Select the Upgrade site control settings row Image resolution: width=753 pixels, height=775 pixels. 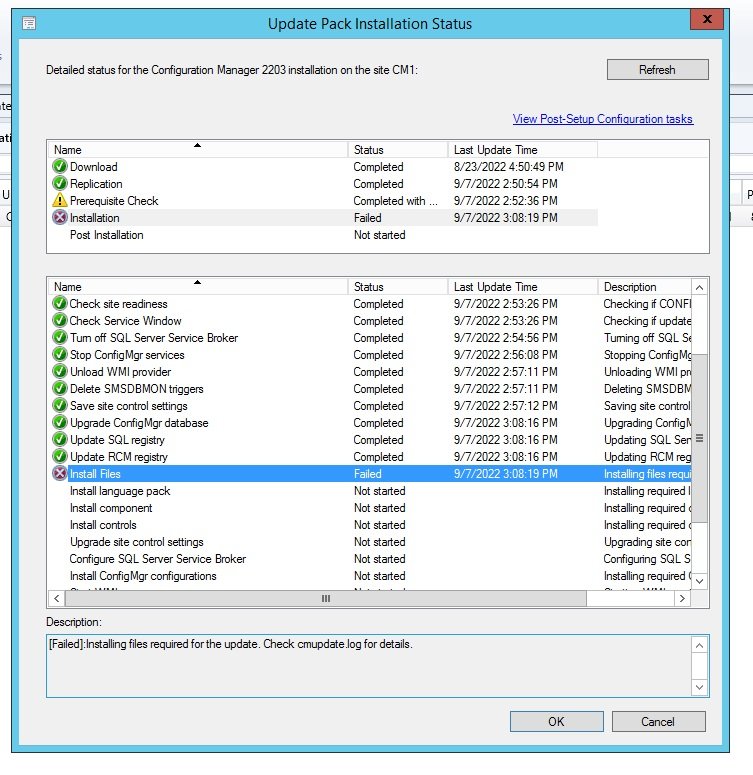click(x=369, y=542)
